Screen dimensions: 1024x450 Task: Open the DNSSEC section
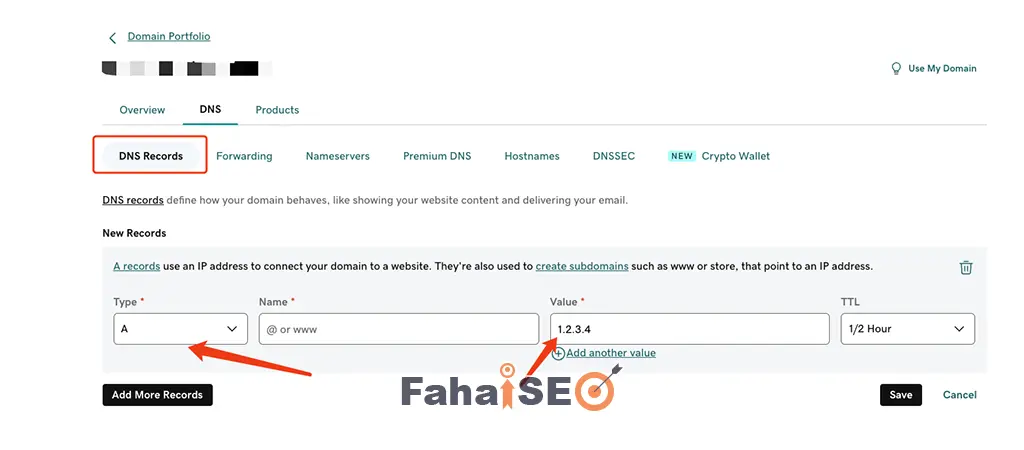[x=614, y=156]
